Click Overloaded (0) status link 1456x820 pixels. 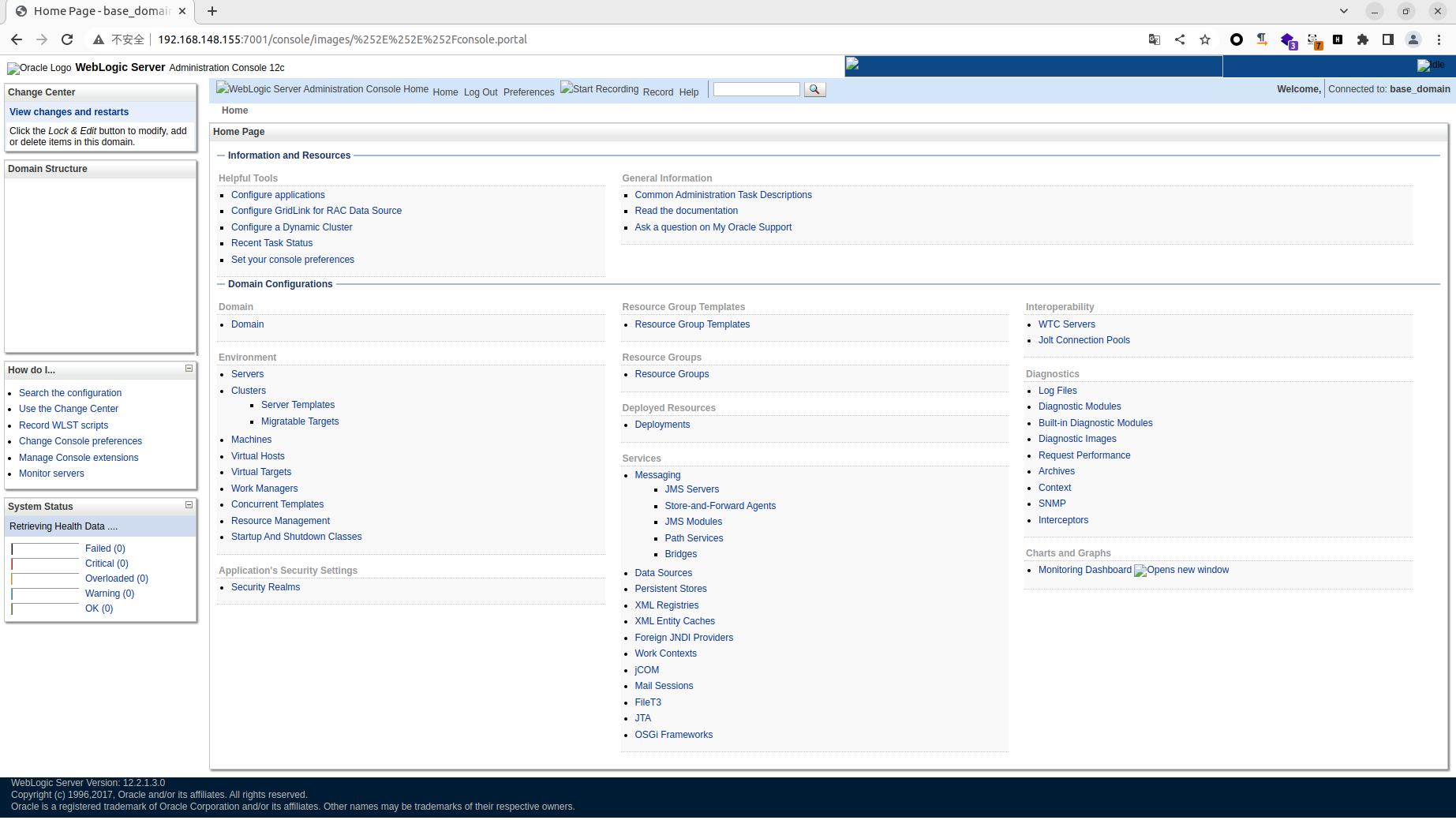(117, 578)
